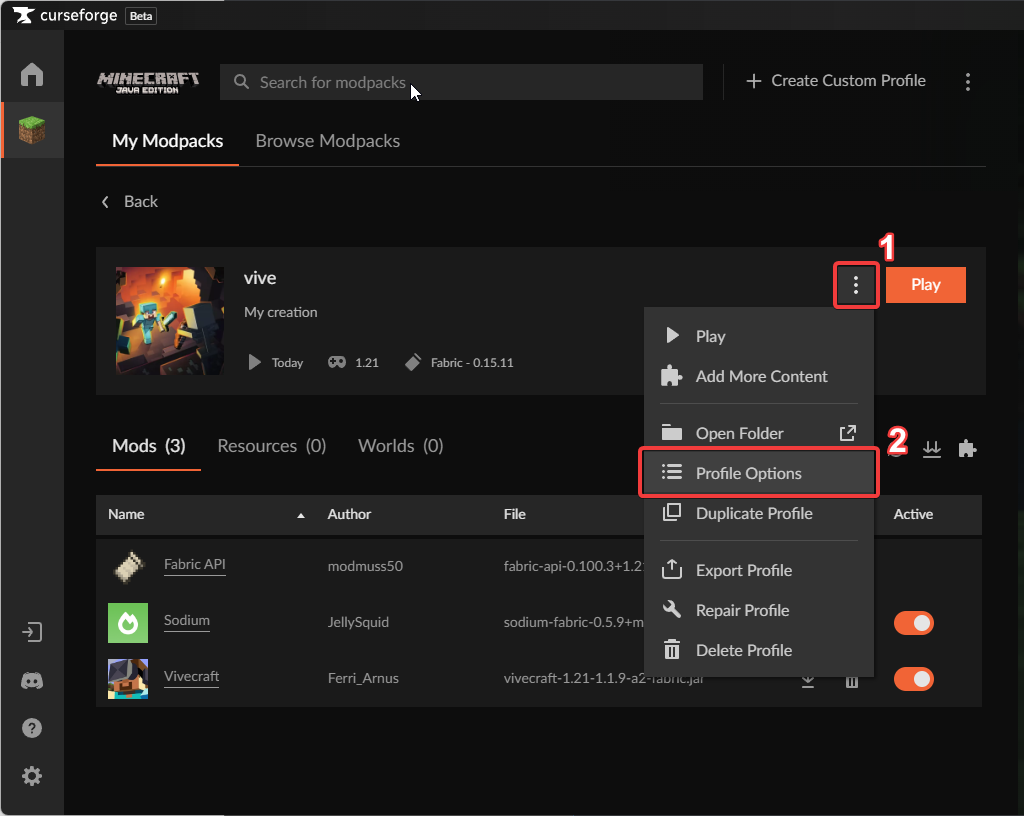Click the trash icon in the Vivecraft row
Image resolution: width=1024 pixels, height=816 pixels.
point(852,682)
